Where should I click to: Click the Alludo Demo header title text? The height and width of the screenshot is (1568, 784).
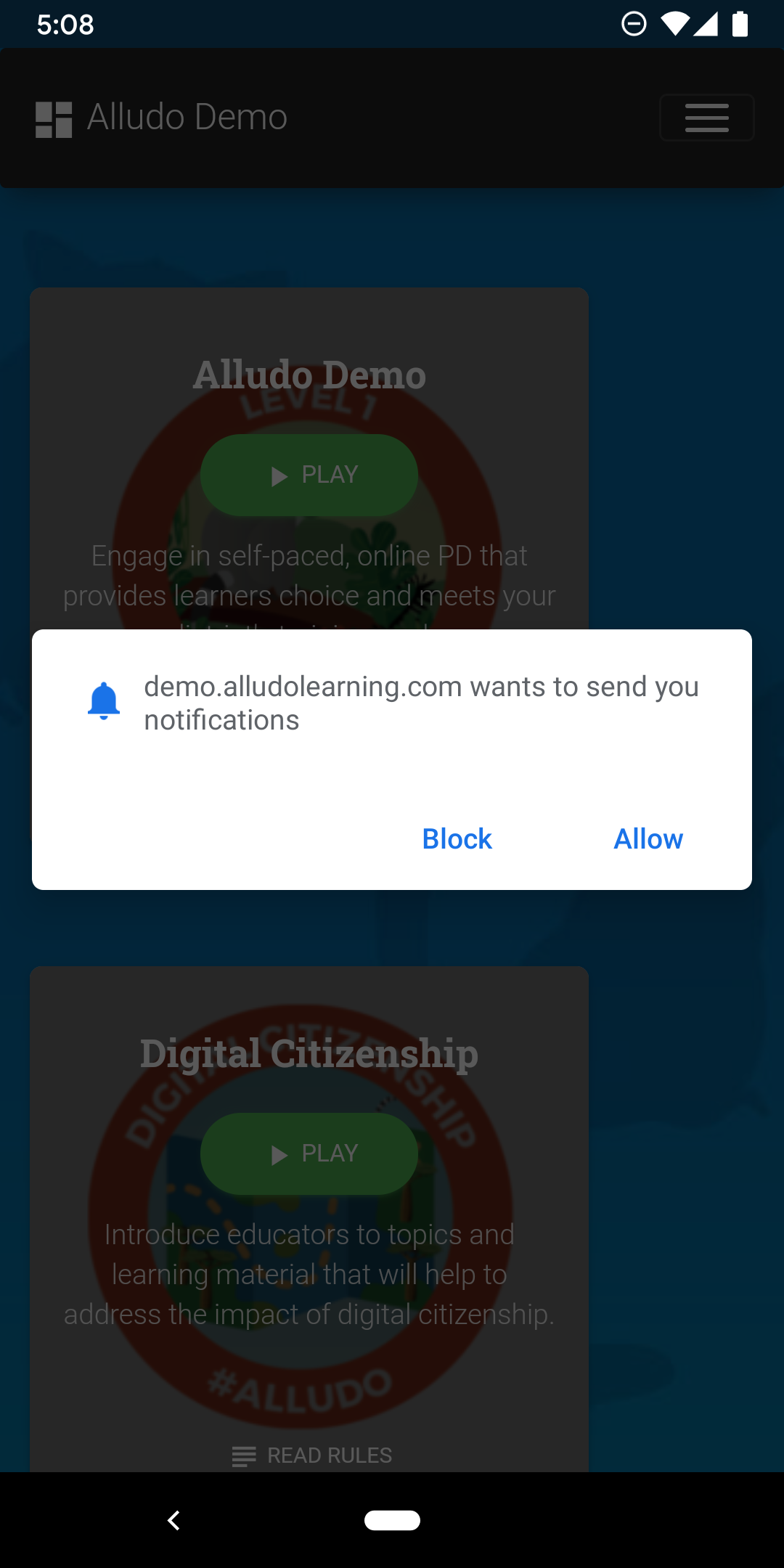click(x=187, y=117)
